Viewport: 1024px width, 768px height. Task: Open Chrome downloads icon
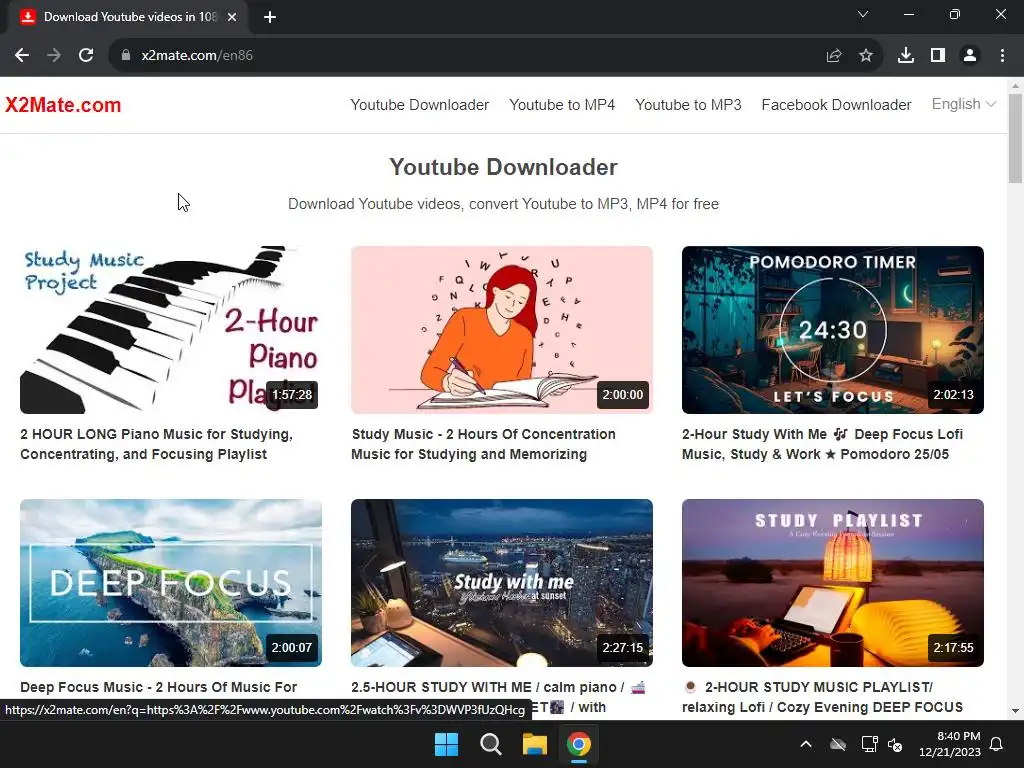[906, 56]
